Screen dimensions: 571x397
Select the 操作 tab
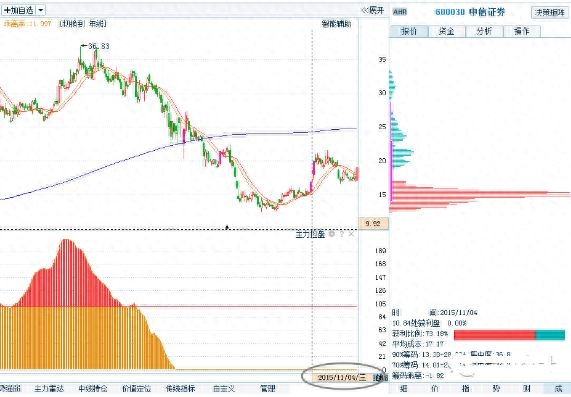click(522, 31)
